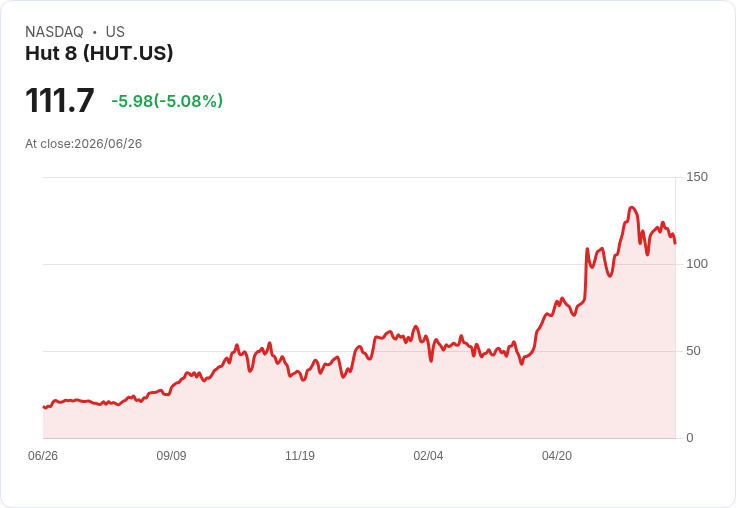Click the 11/19 x-axis date label
Screen dimensions: 736x508
(300, 456)
